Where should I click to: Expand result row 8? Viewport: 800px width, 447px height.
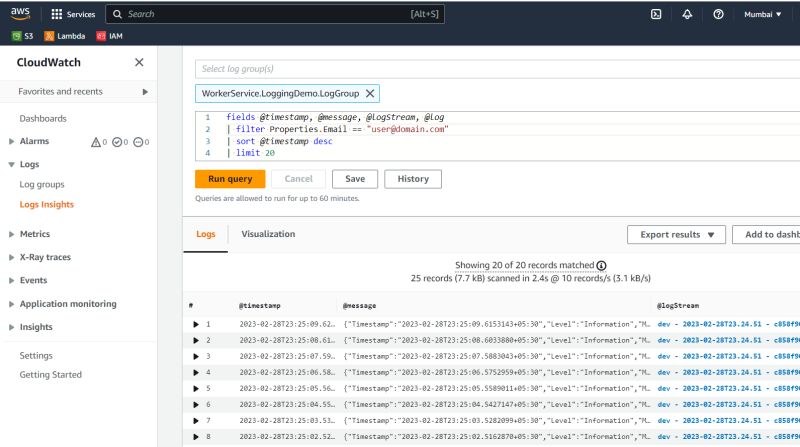[196, 437]
